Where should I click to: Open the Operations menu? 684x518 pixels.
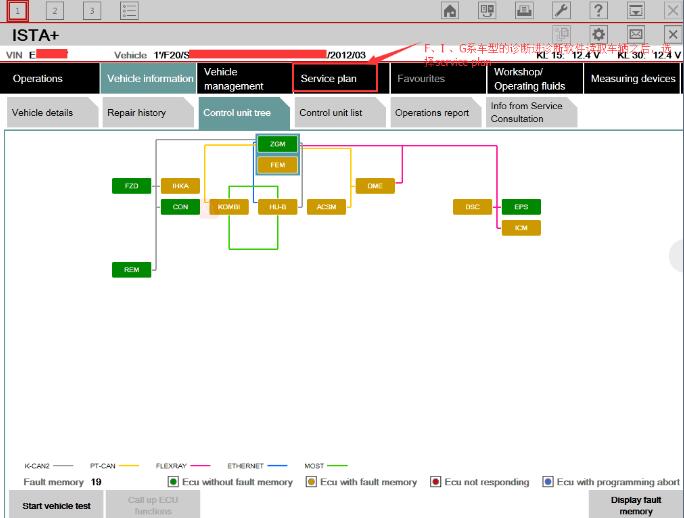coord(49,79)
